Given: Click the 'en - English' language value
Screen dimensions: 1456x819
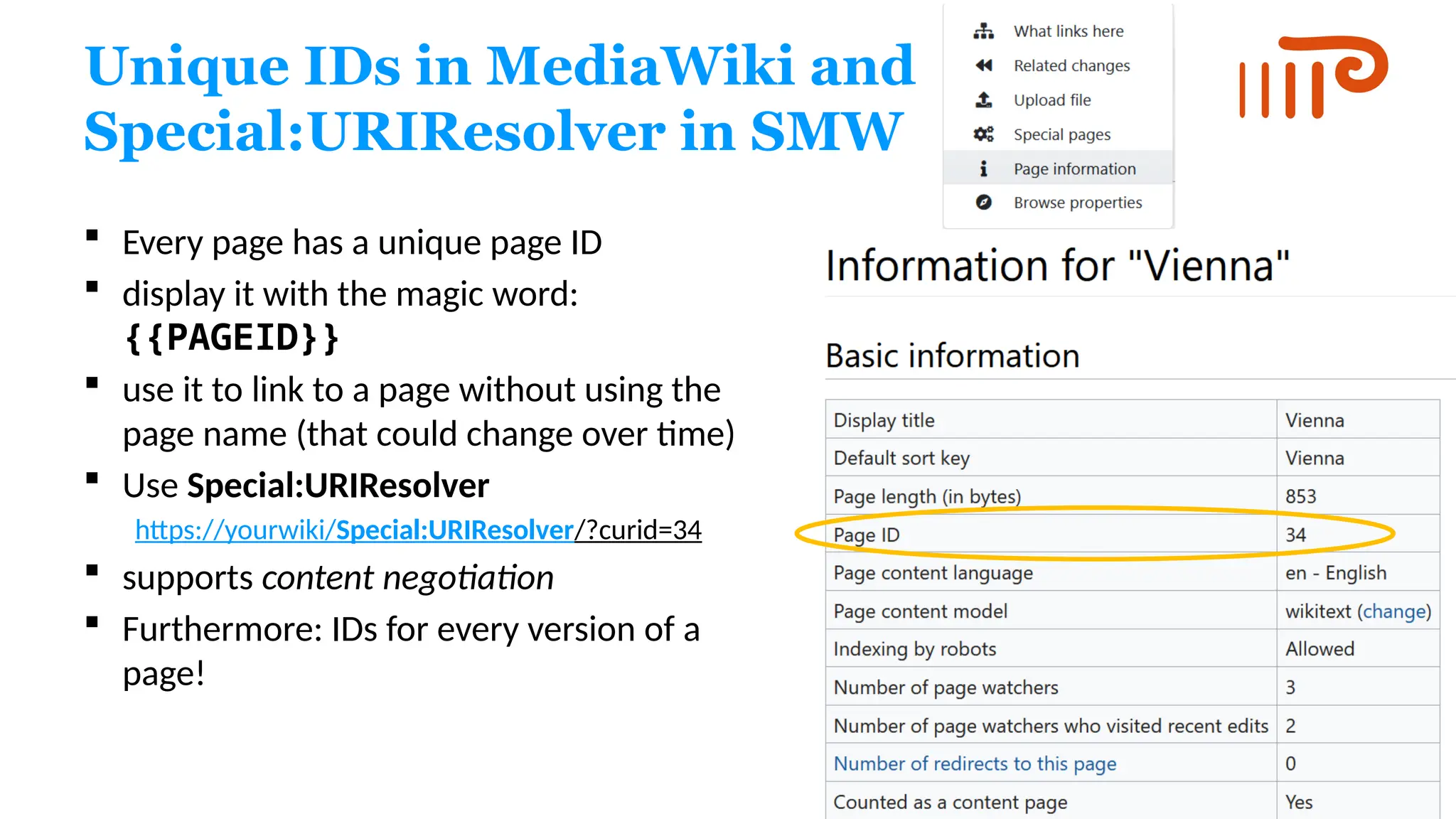Looking at the screenshot, I should pos(1336,573).
